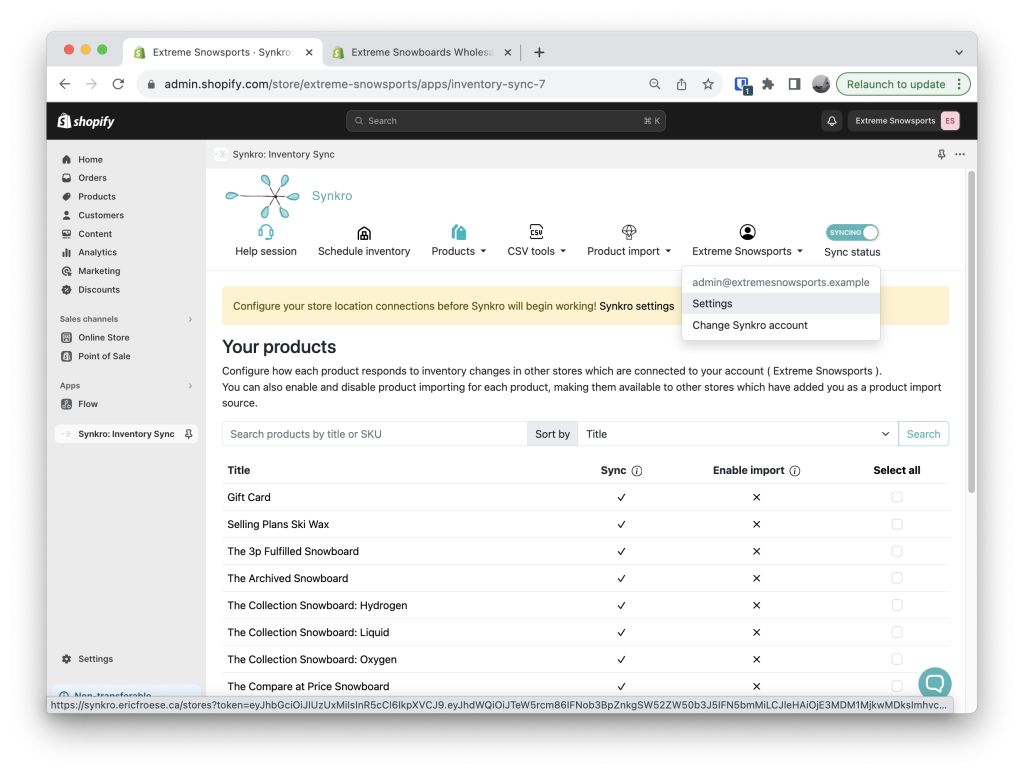Click the CSV tools file icon
Image resolution: width=1024 pixels, height=774 pixels.
tap(536, 231)
